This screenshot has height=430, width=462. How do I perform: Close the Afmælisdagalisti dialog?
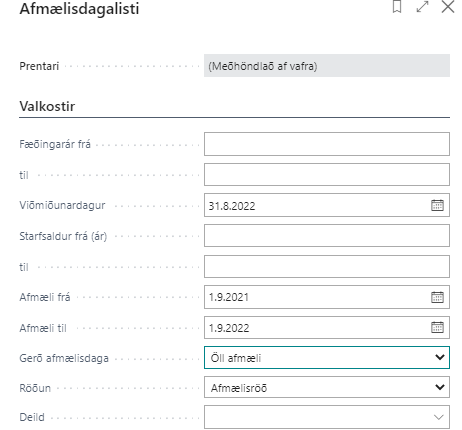[x=448, y=6]
